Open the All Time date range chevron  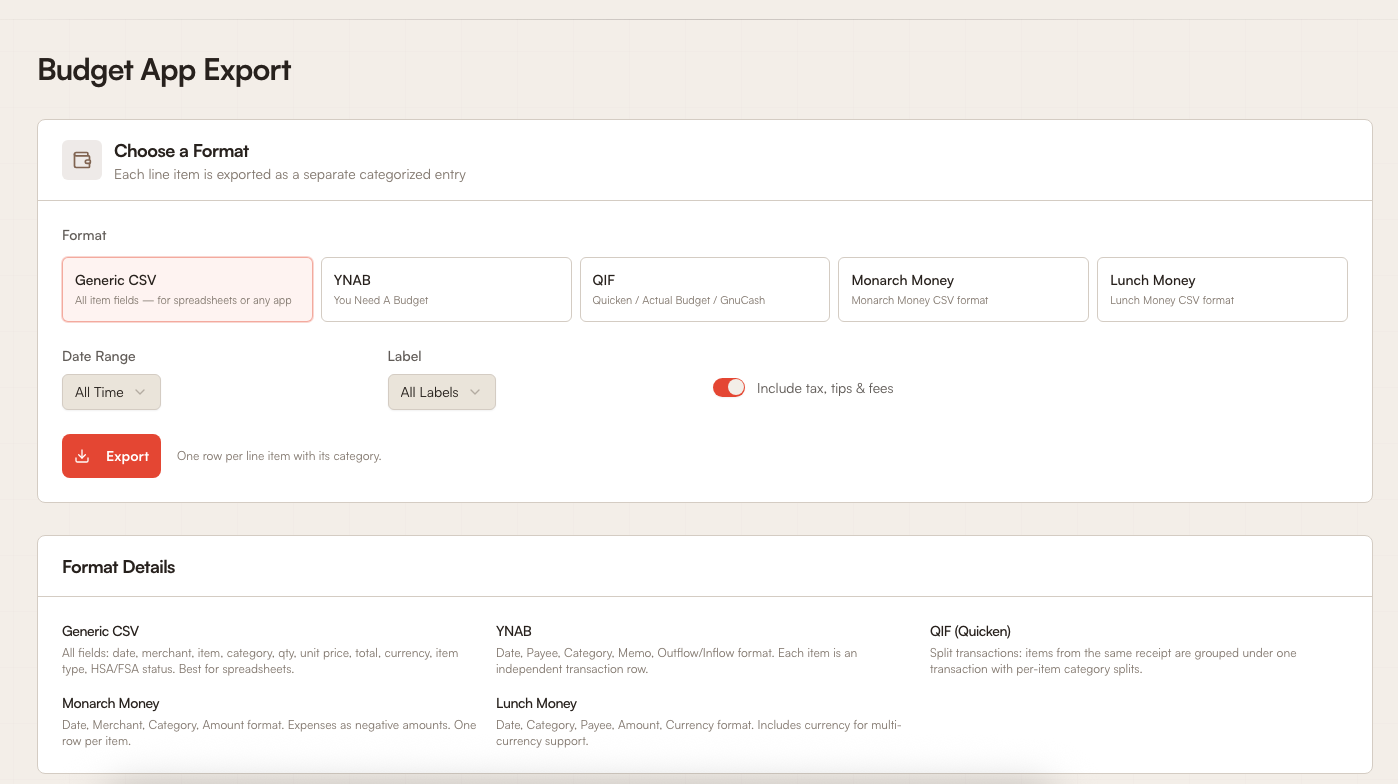pyautogui.click(x=141, y=392)
